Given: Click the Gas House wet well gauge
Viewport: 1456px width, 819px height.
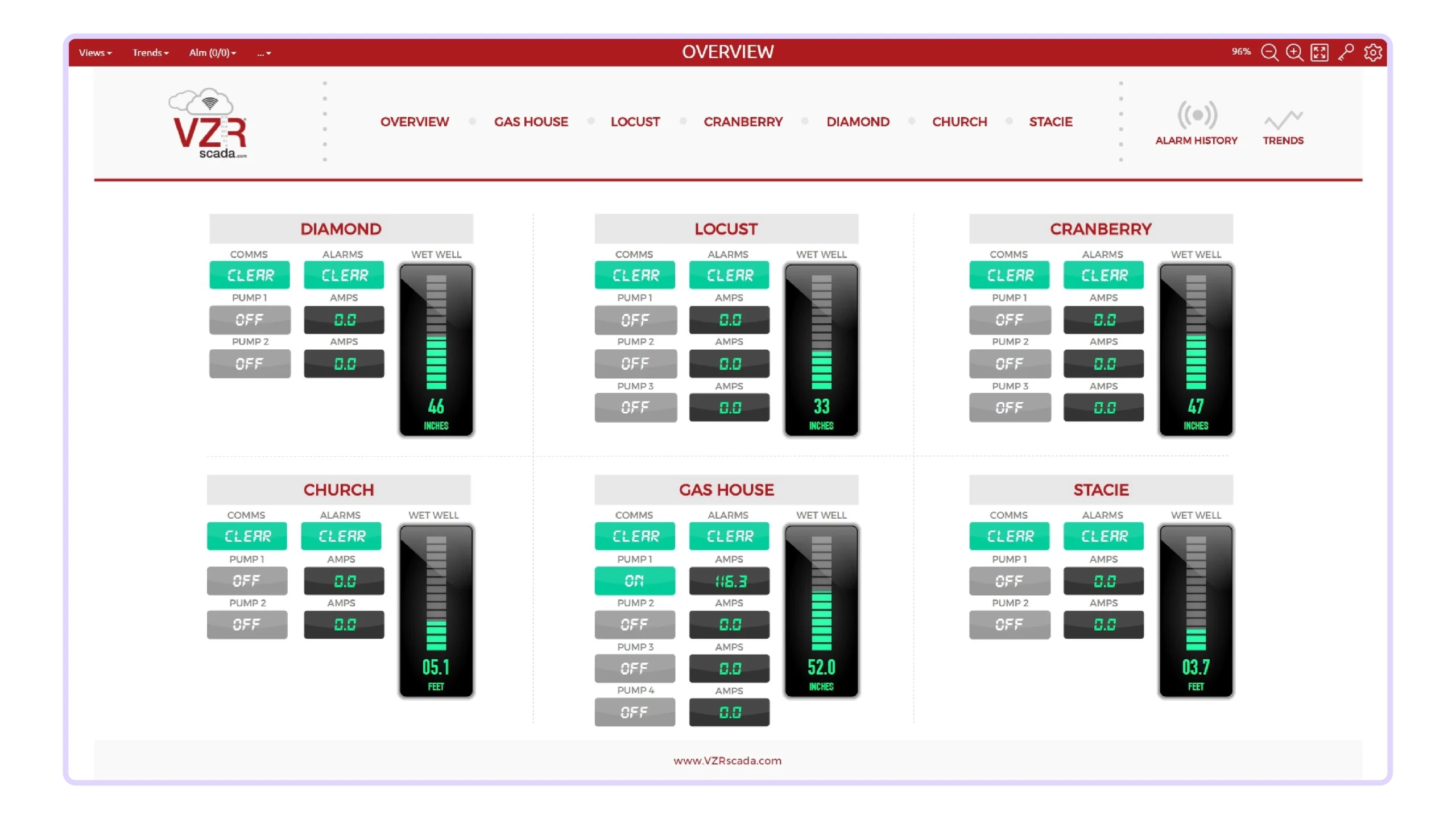Looking at the screenshot, I should click(x=821, y=611).
